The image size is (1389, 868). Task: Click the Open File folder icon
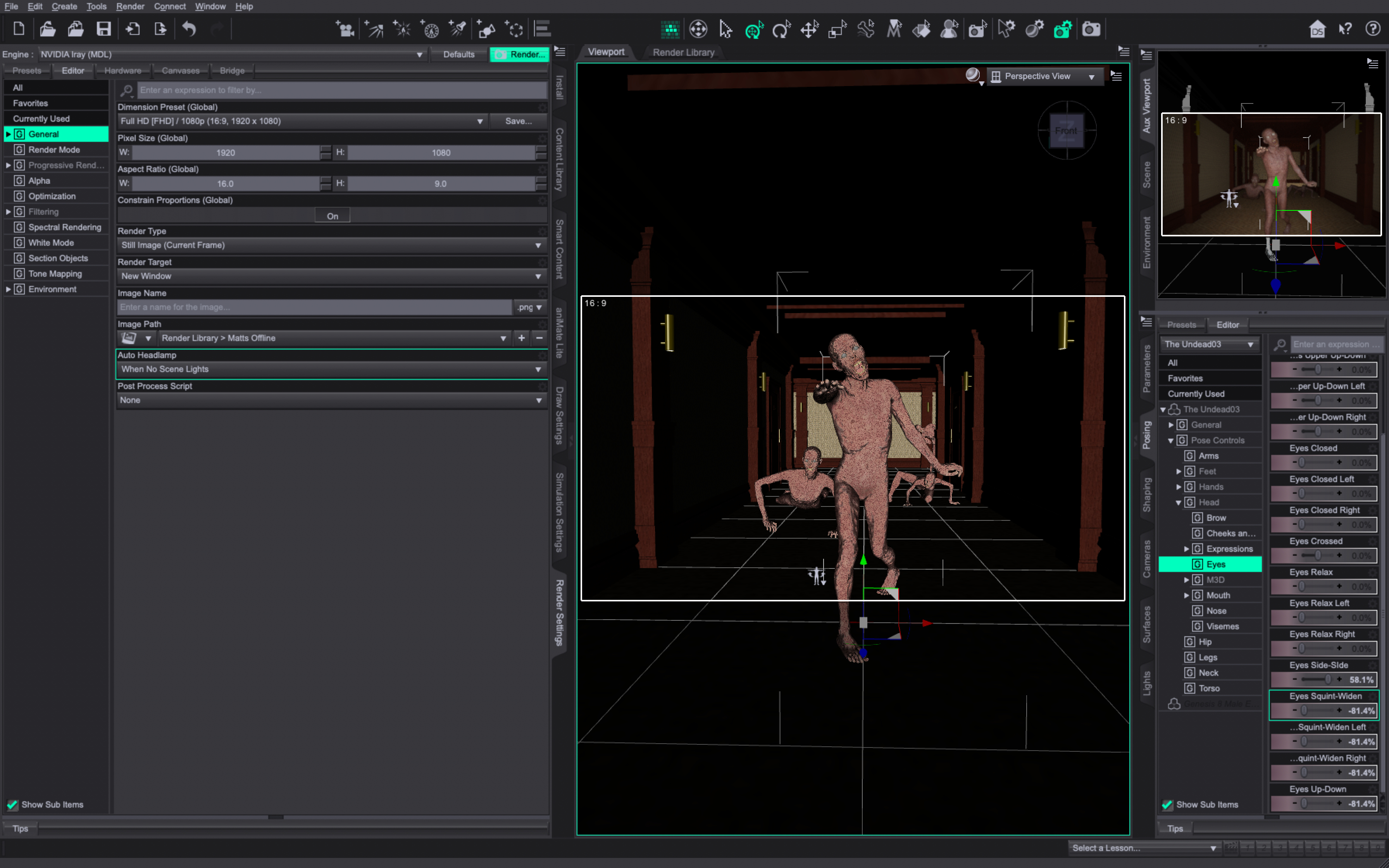(48, 29)
